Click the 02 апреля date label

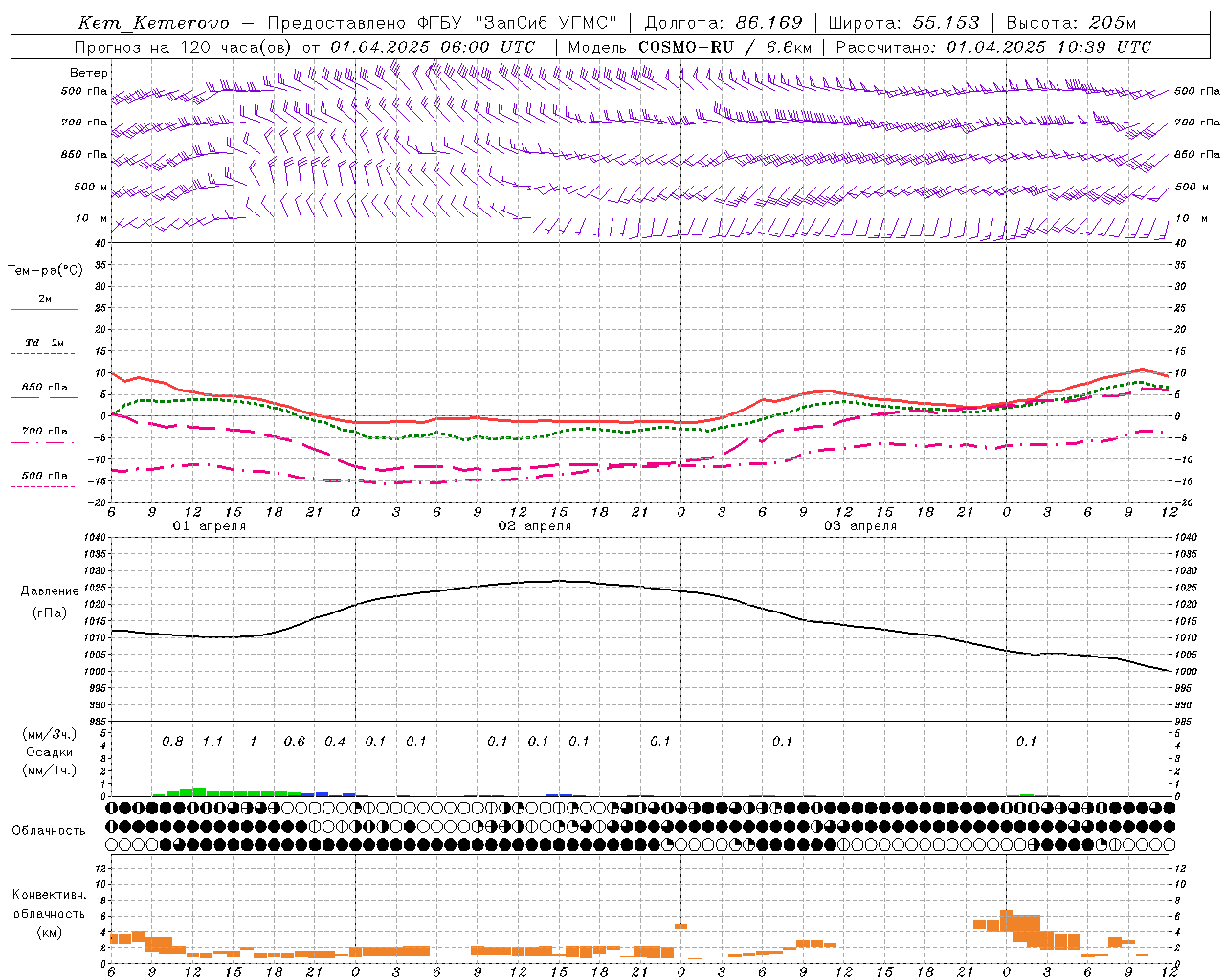tap(535, 526)
